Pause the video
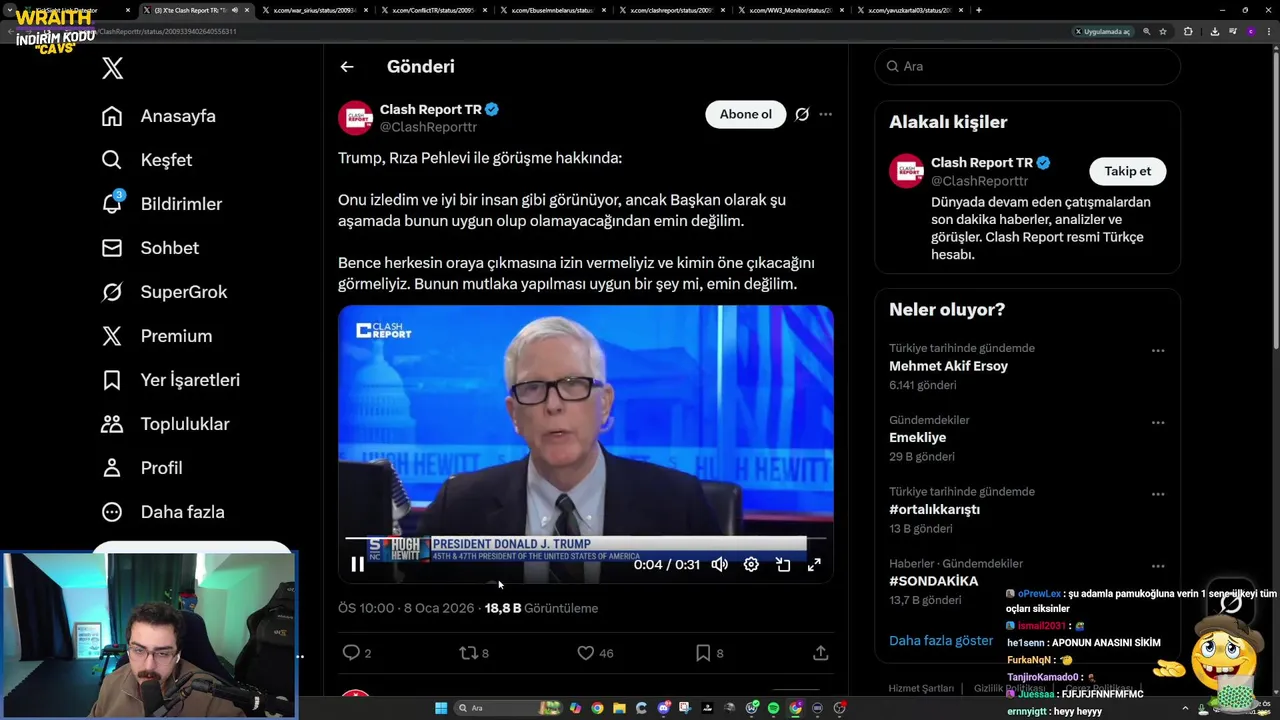Image resolution: width=1280 pixels, height=720 pixels. 357,564
